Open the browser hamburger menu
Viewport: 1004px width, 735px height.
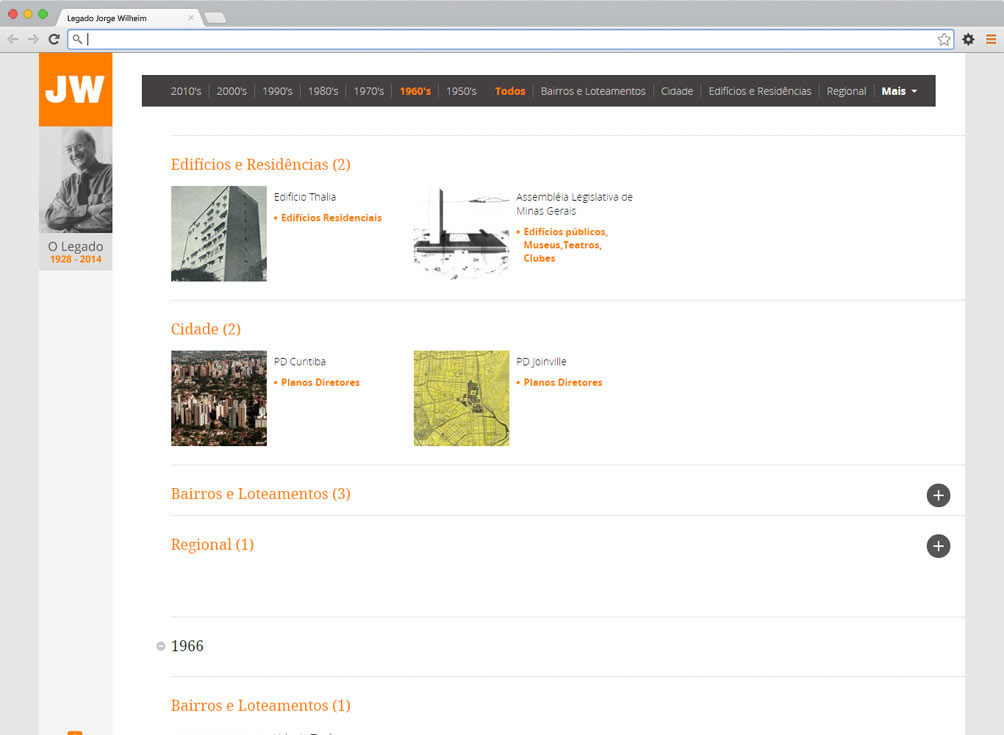[991, 39]
